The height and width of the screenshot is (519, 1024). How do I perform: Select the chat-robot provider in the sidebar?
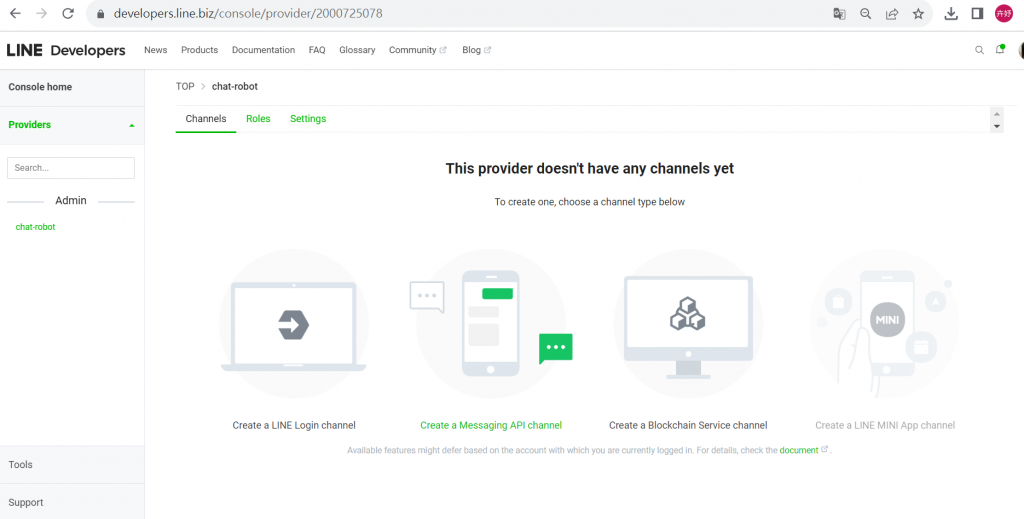click(35, 227)
